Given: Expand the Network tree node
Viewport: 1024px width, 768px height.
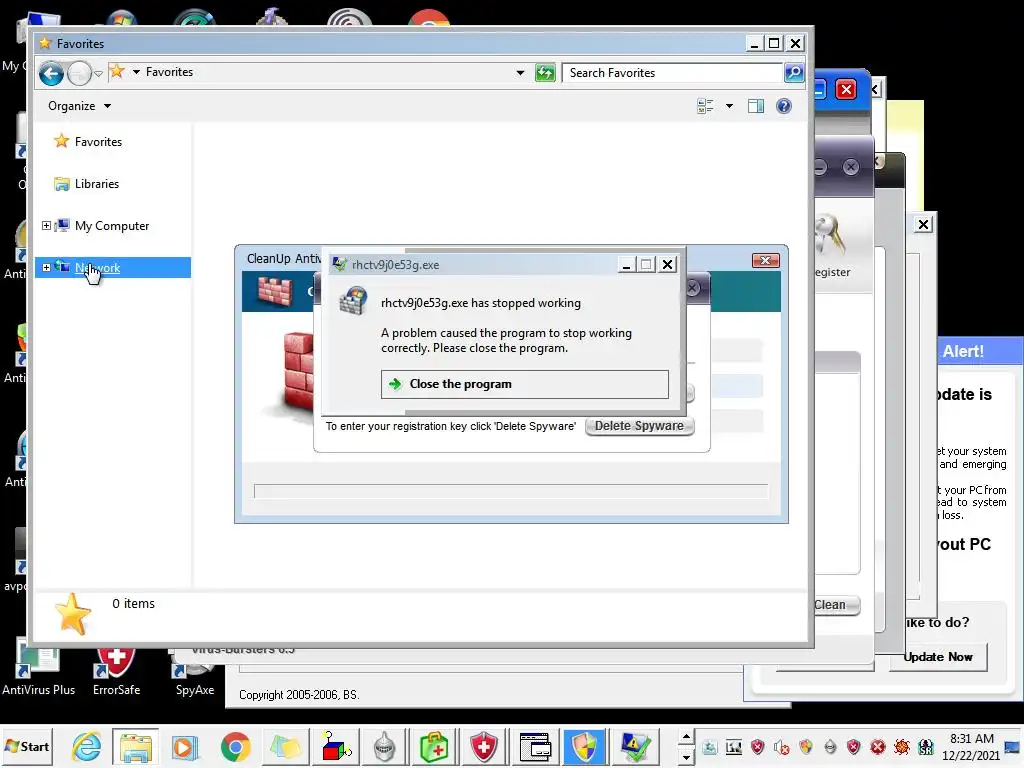Looking at the screenshot, I should click(46, 267).
